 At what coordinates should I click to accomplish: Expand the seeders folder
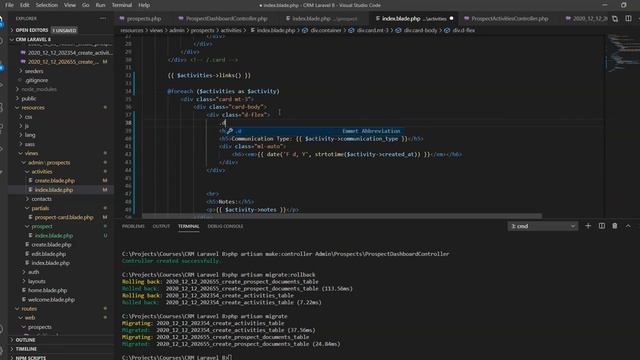tap(34, 71)
